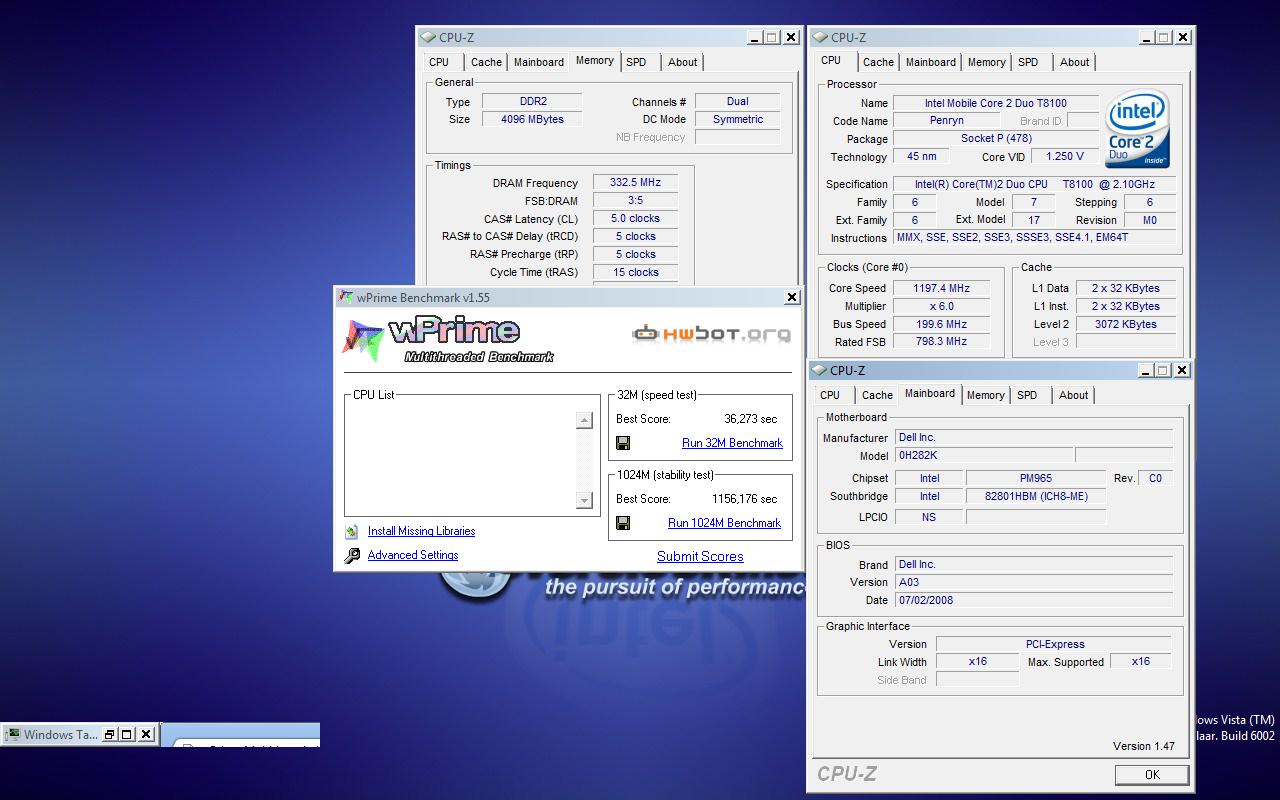The image size is (1280, 800).
Task: Click memory size 4096 MBytes field
Action: (532, 119)
